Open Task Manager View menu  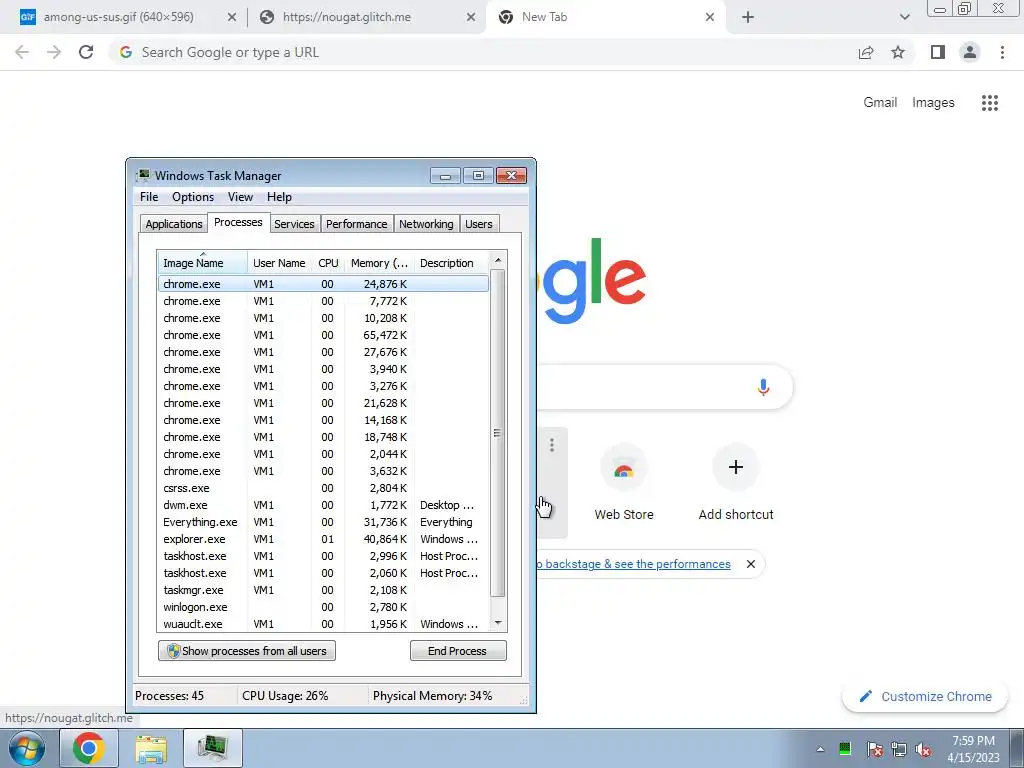[x=240, y=197]
